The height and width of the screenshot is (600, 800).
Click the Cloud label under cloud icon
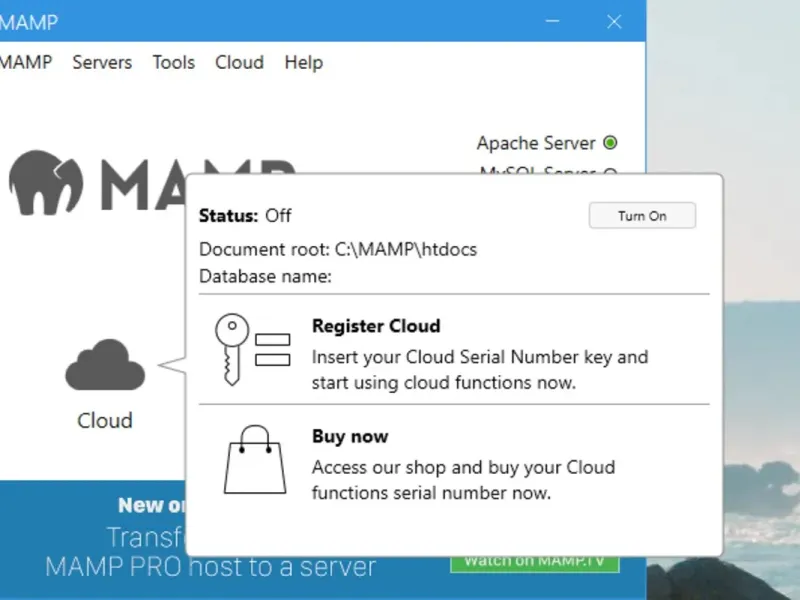(105, 421)
